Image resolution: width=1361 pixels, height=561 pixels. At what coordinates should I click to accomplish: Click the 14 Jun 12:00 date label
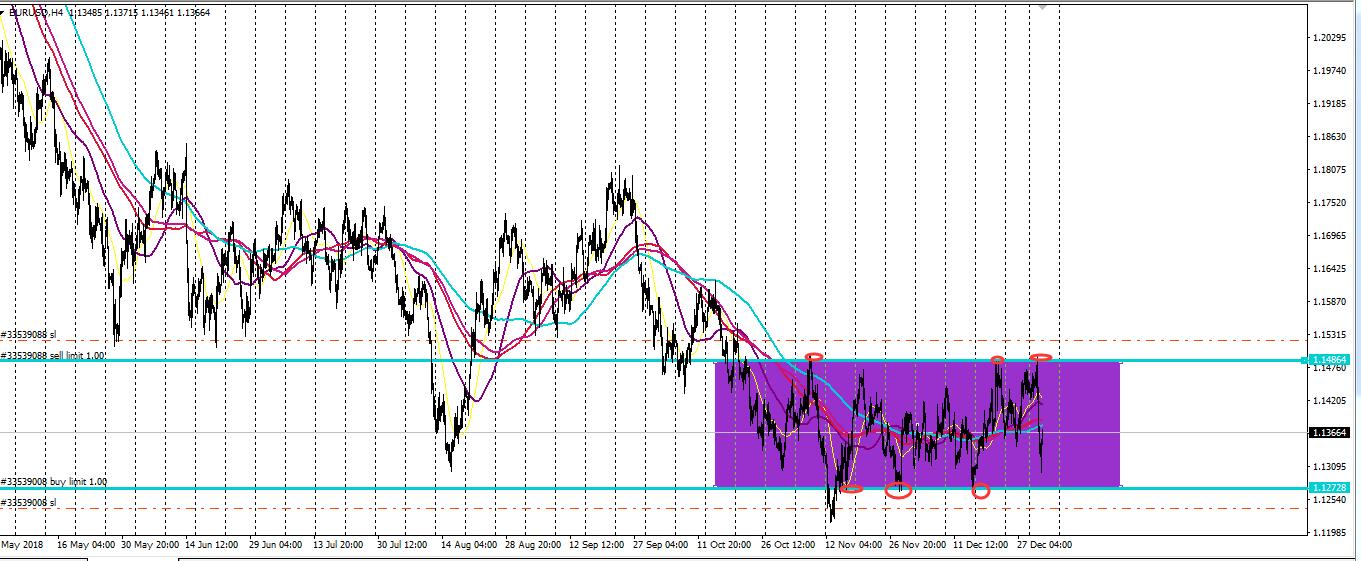(x=214, y=545)
